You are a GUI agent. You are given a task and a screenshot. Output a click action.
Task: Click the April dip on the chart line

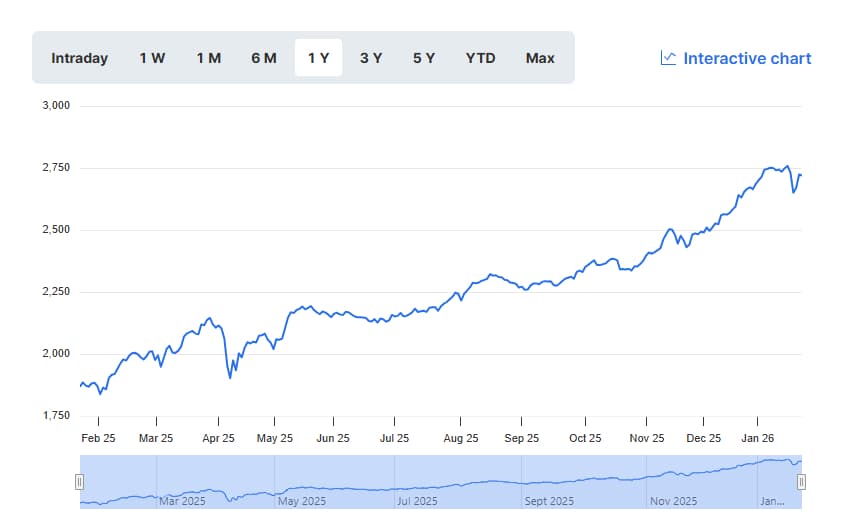pyautogui.click(x=230, y=377)
